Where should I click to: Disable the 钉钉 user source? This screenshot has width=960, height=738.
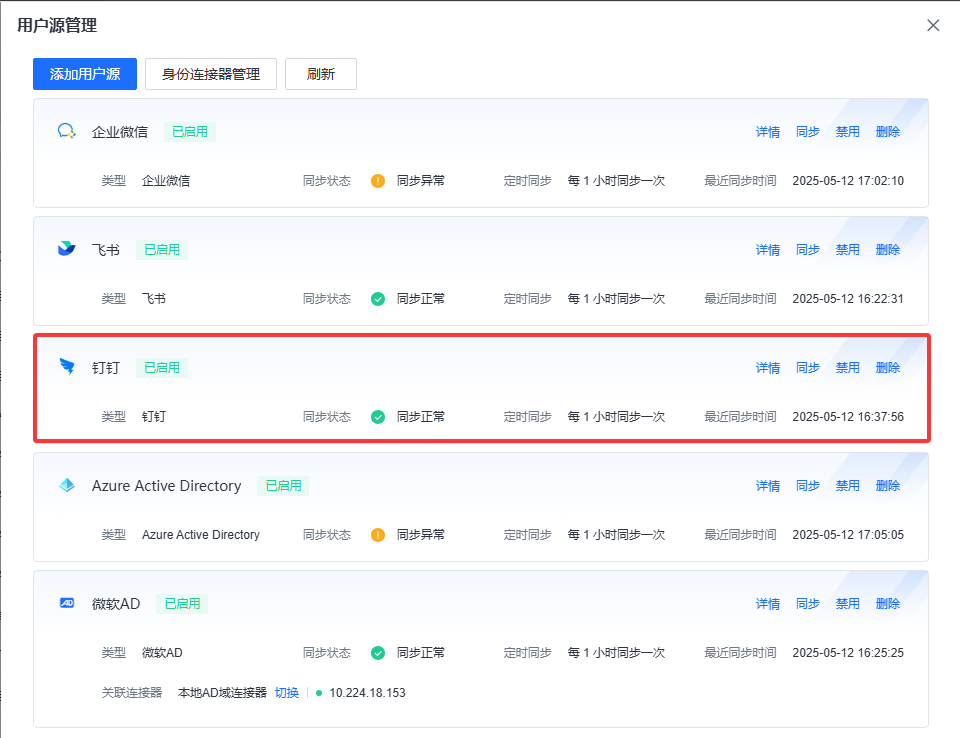847,368
